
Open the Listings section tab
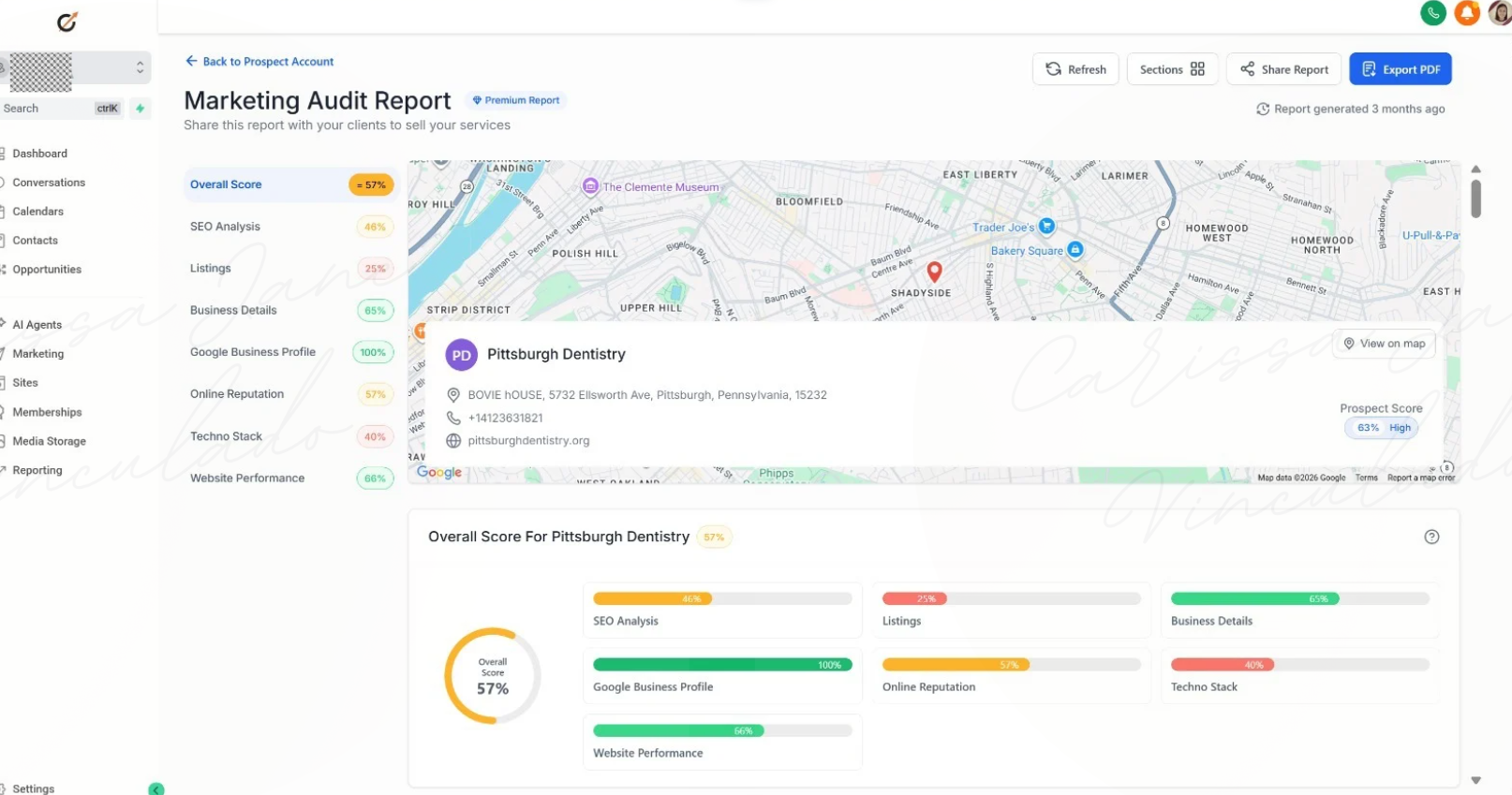coord(290,269)
